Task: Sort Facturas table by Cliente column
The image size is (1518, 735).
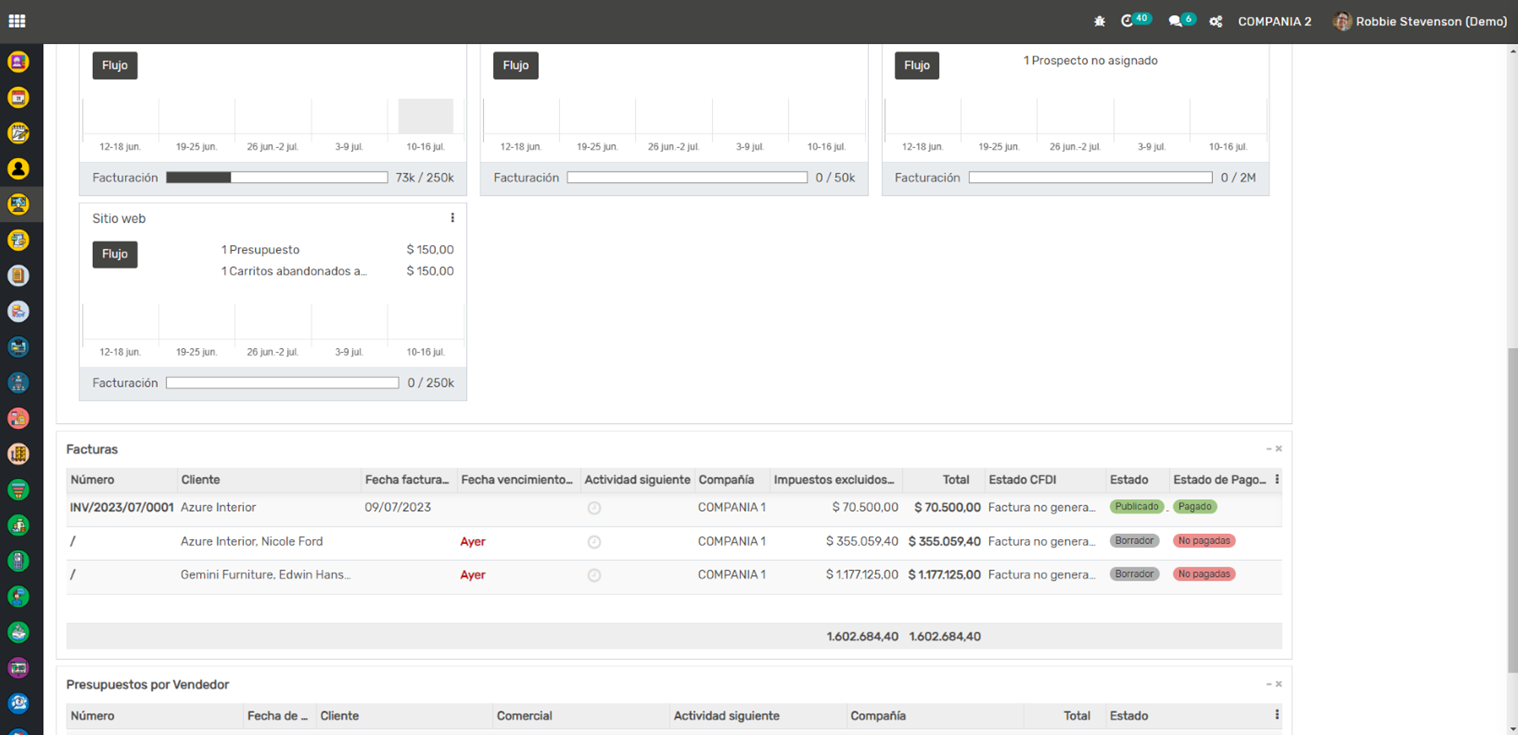Action: tap(200, 480)
